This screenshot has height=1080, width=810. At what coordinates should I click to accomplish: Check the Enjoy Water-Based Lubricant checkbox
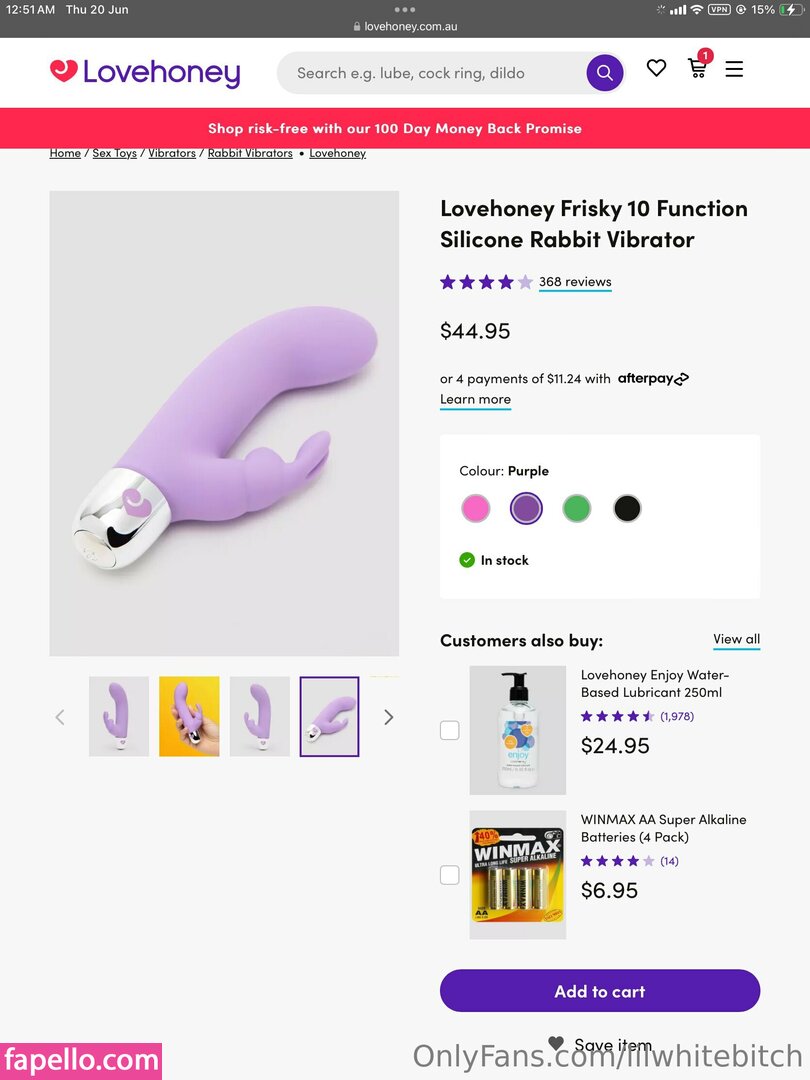coord(450,730)
